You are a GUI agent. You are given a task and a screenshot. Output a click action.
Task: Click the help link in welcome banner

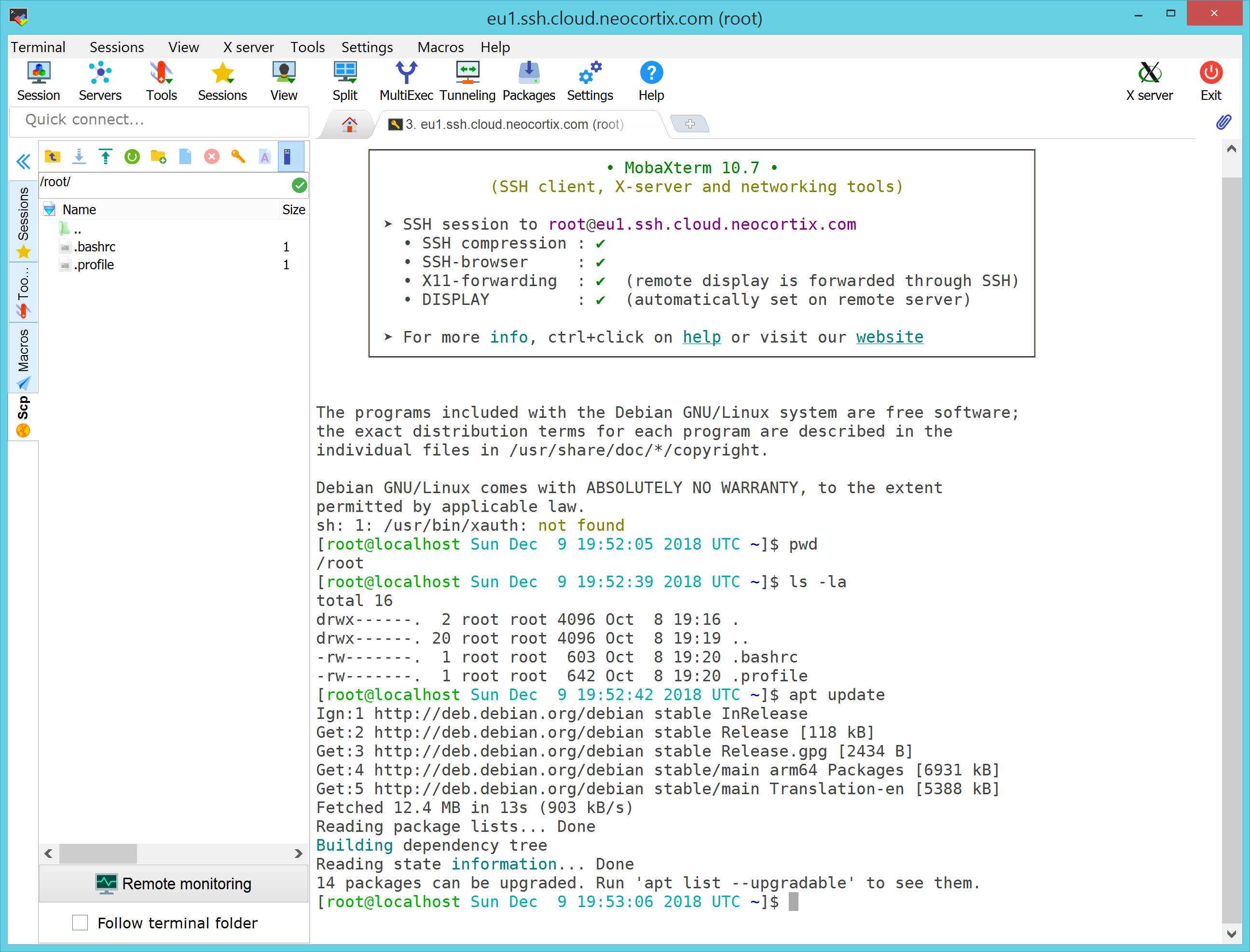[x=701, y=337]
